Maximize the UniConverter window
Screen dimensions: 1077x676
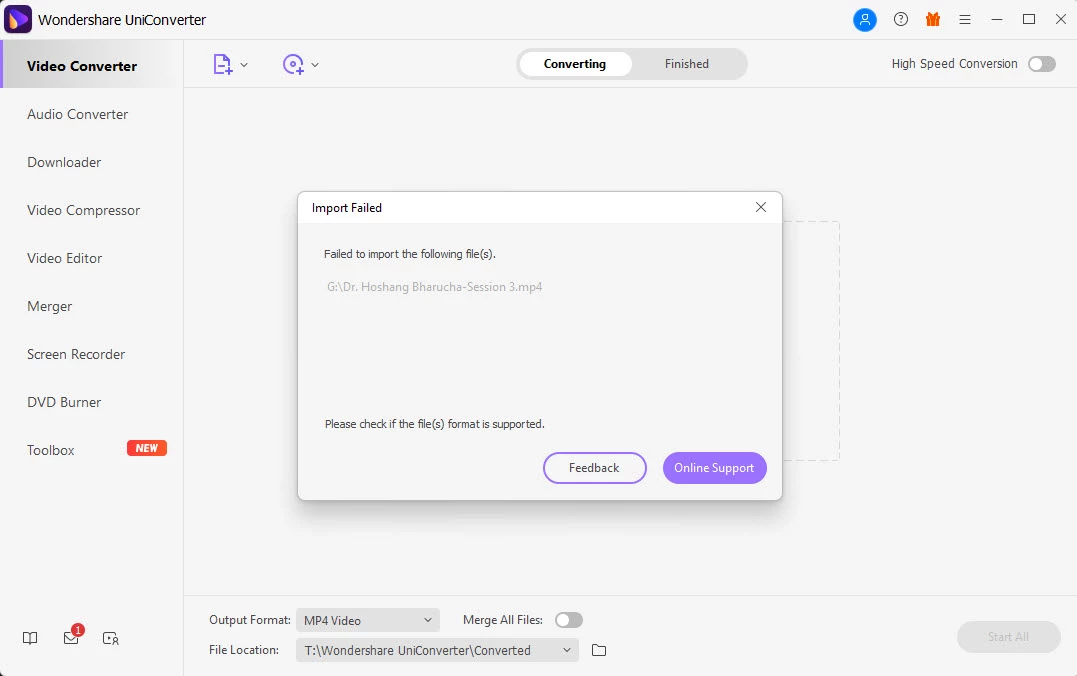point(1029,19)
